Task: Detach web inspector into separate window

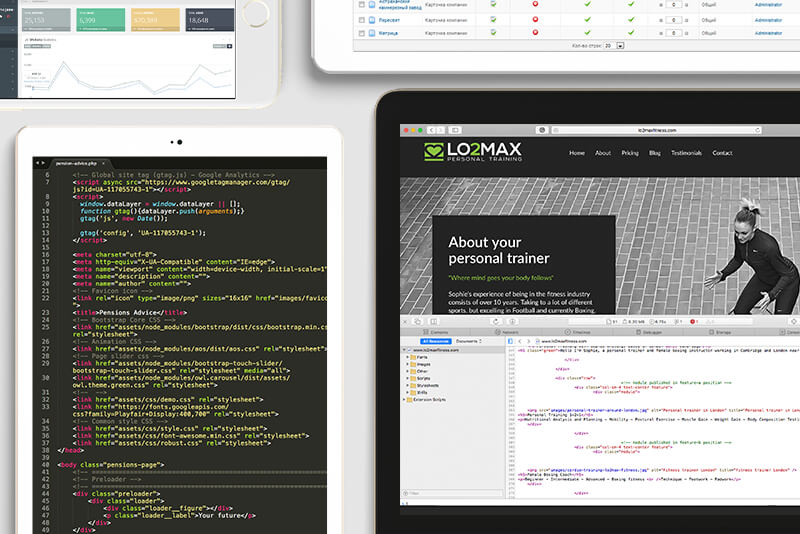Action: pyautogui.click(x=417, y=322)
